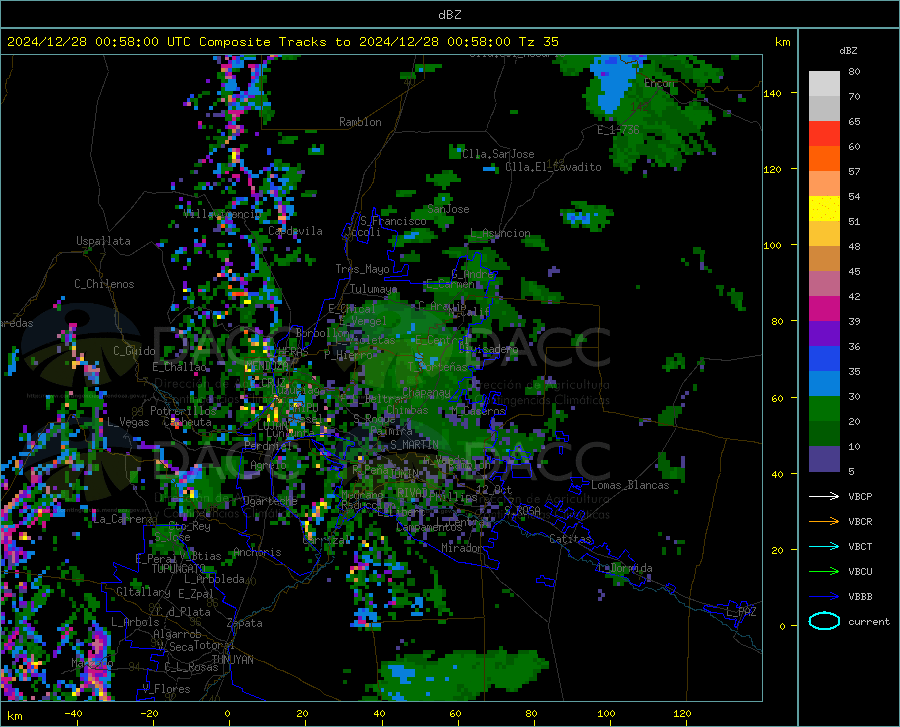Click the green 30 dBZ color swatch
The height and width of the screenshot is (727, 900).
(824, 409)
